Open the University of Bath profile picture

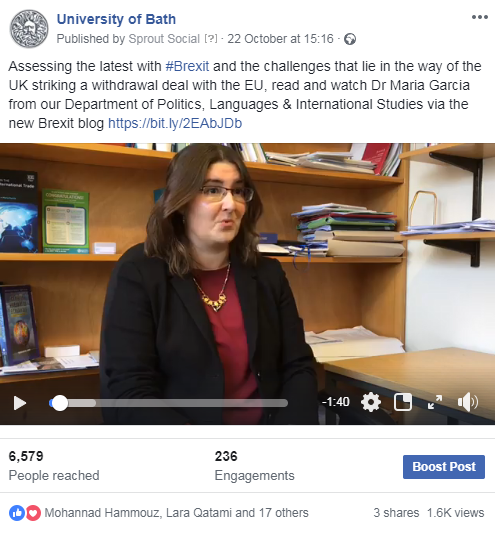[29, 29]
